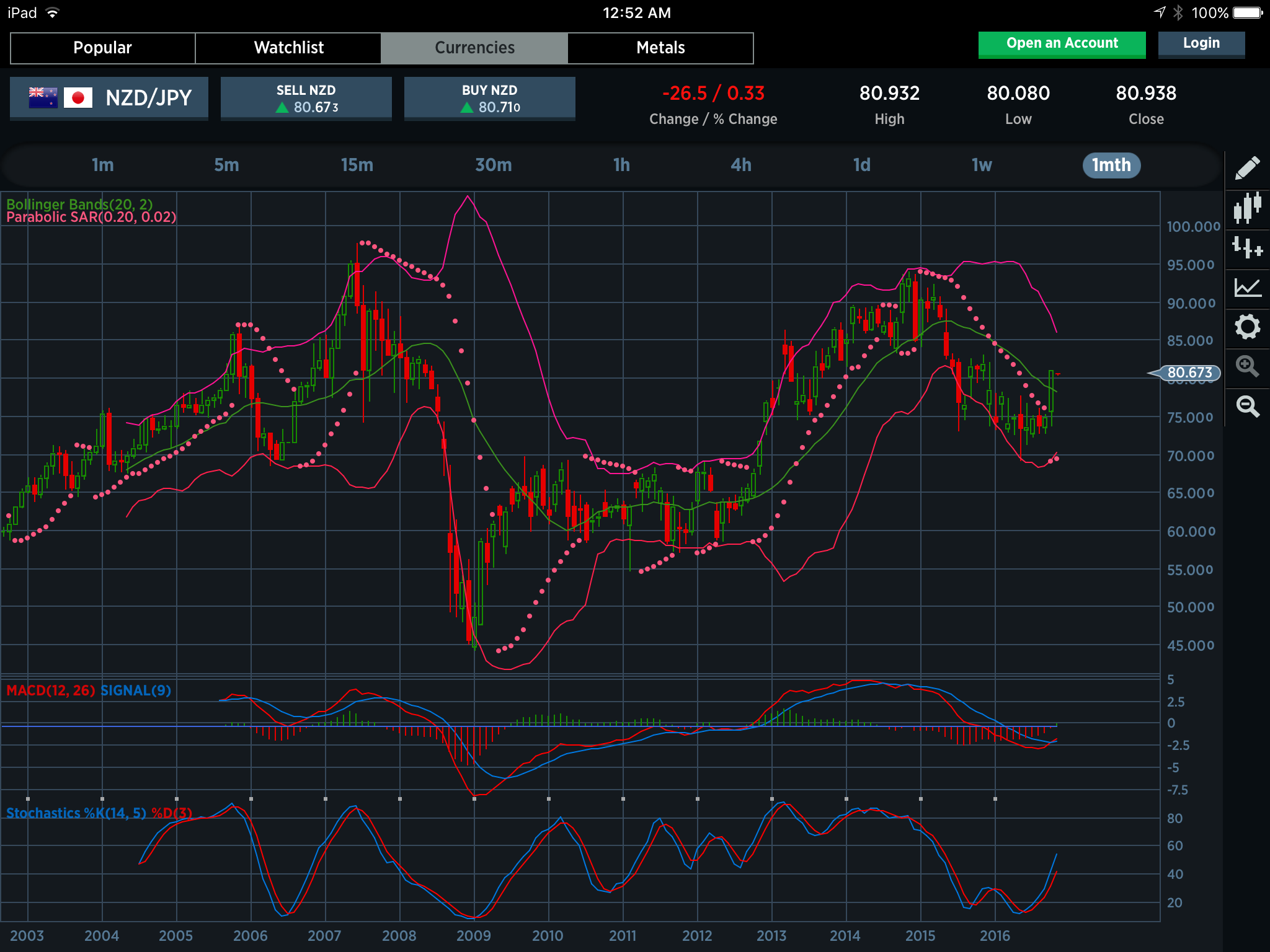
Task: Tap BUY NZD at 80.710
Action: [x=490, y=98]
